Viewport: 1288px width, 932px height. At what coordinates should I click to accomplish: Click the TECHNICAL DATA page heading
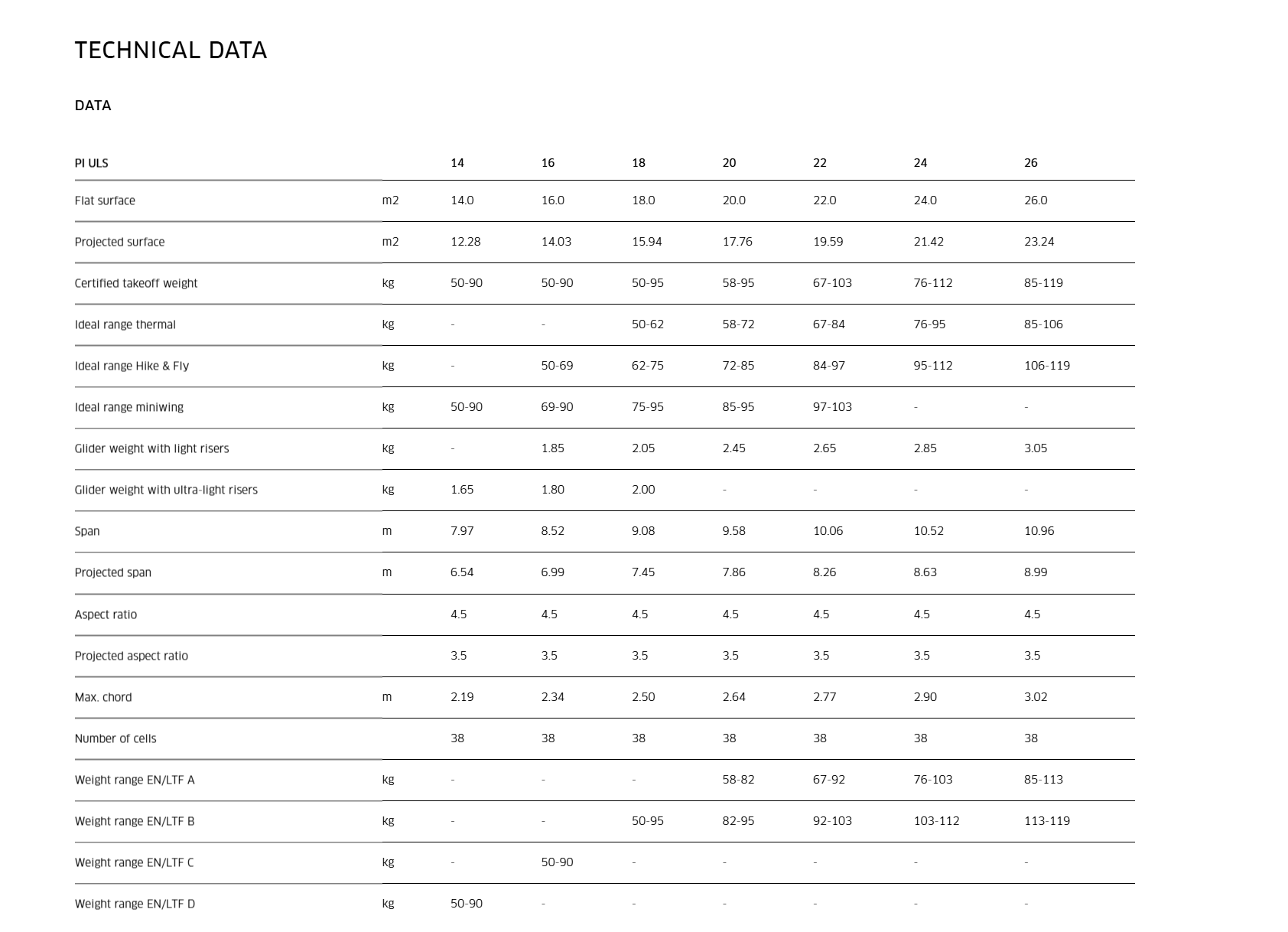click(x=171, y=51)
